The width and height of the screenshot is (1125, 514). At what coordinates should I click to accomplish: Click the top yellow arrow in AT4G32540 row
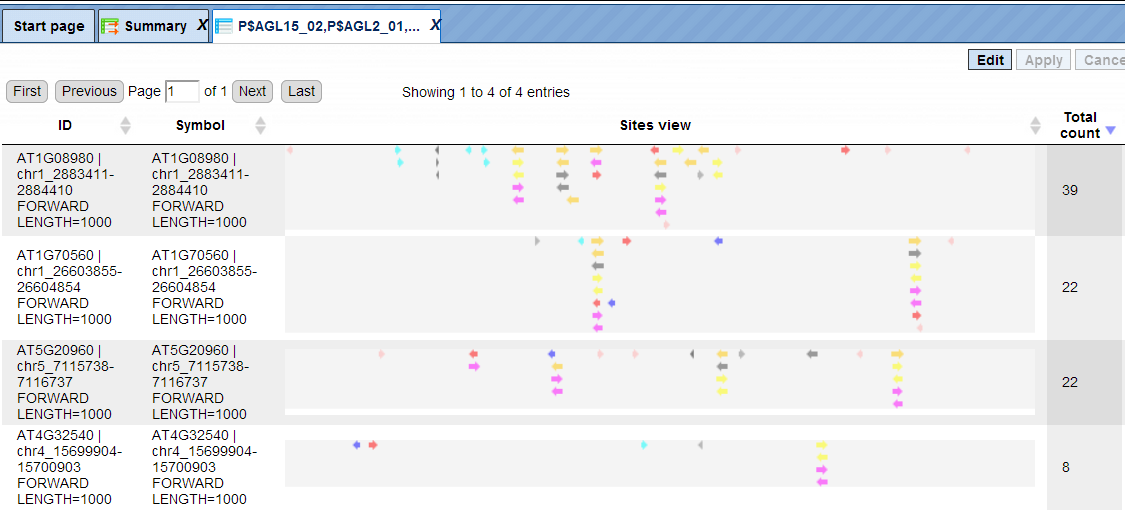click(822, 445)
